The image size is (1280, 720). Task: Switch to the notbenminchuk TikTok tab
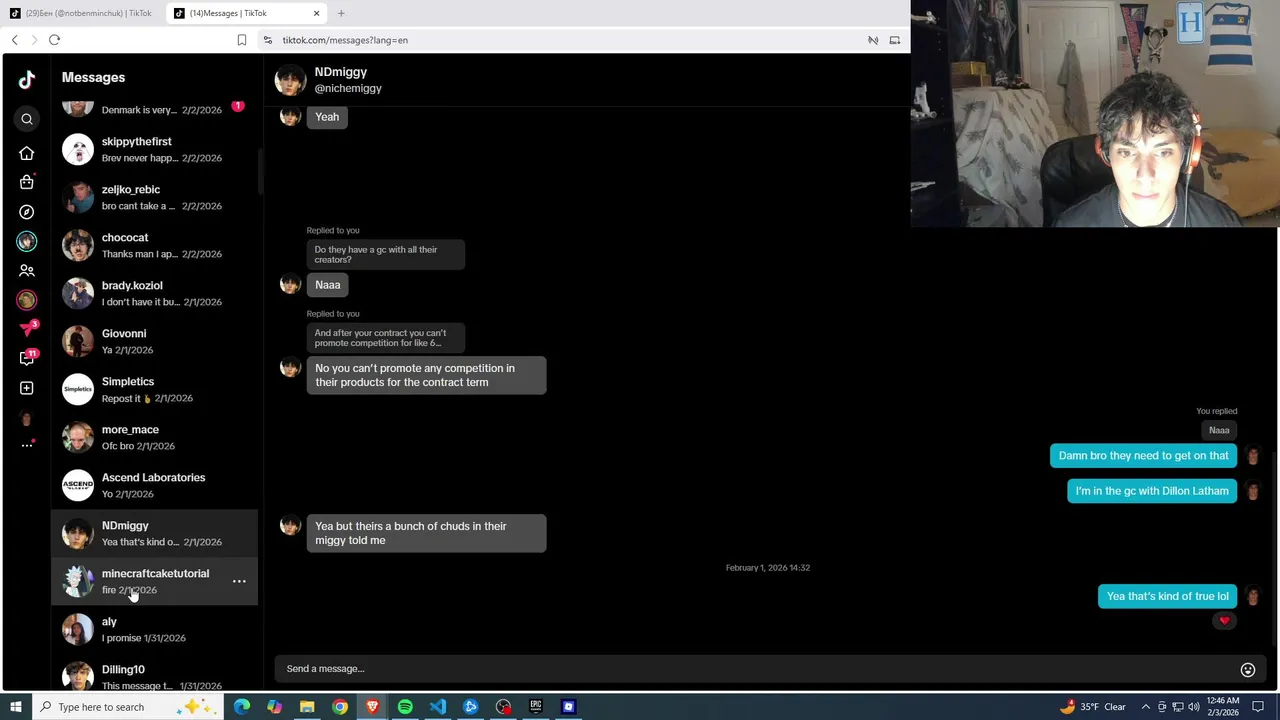81,13
